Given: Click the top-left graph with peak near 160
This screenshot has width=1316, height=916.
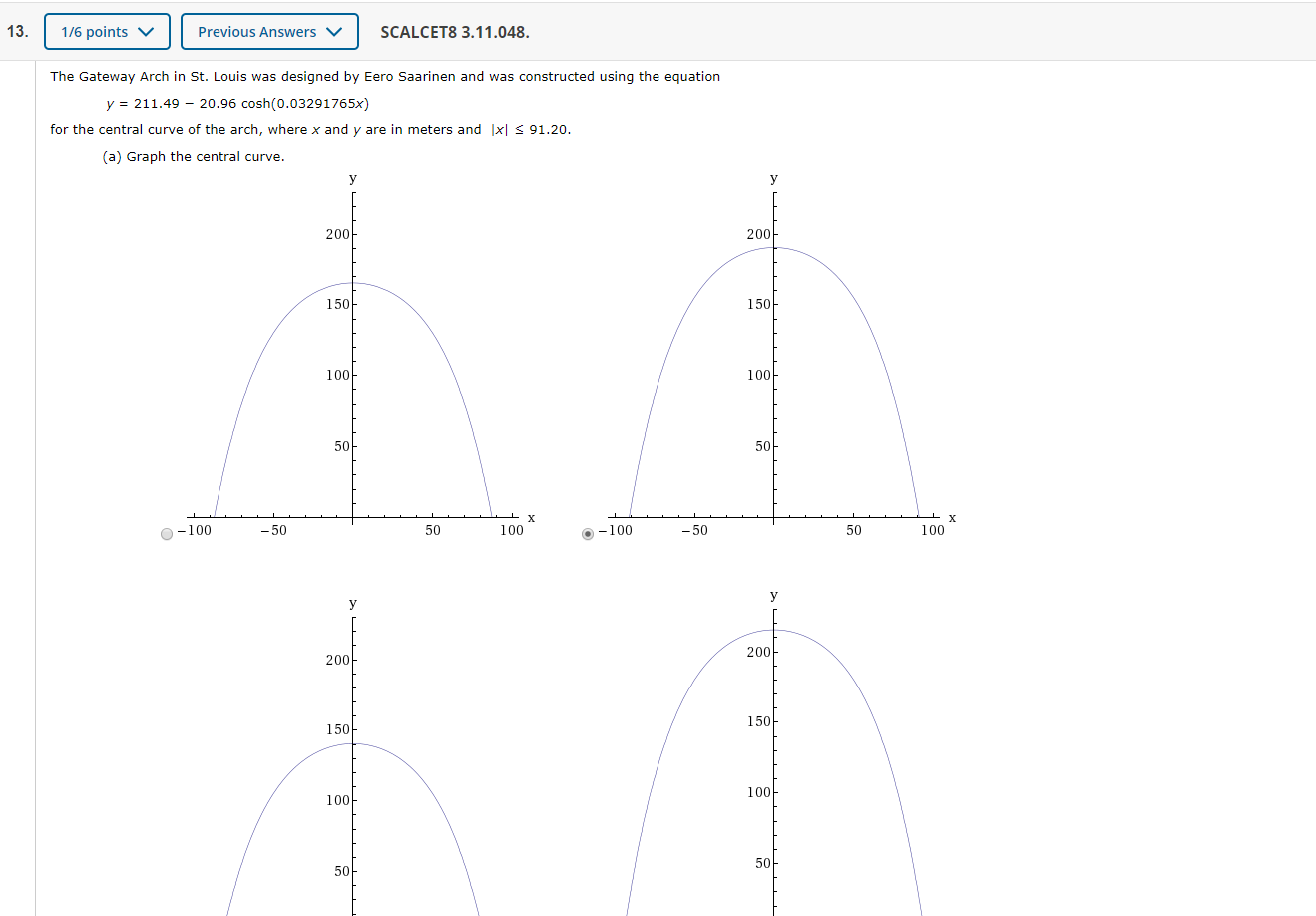Looking at the screenshot, I should pos(352,349).
